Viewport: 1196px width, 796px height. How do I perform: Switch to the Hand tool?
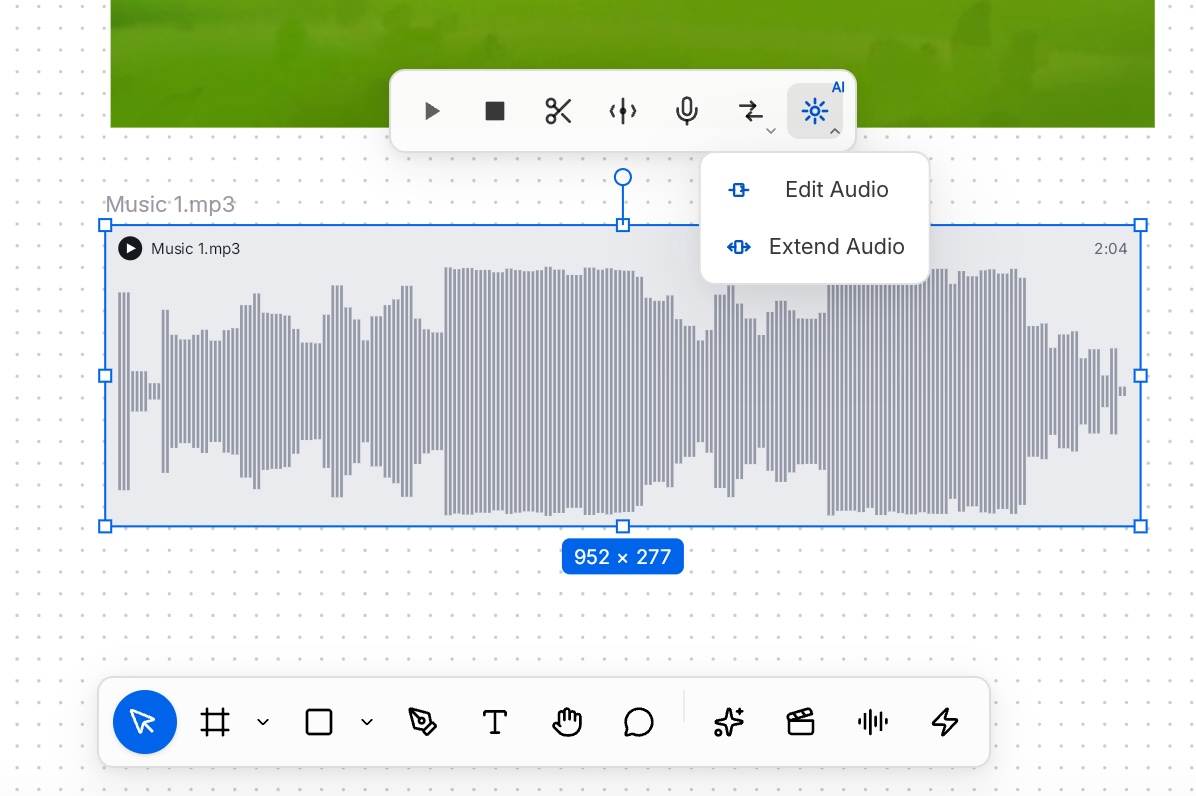click(x=567, y=721)
